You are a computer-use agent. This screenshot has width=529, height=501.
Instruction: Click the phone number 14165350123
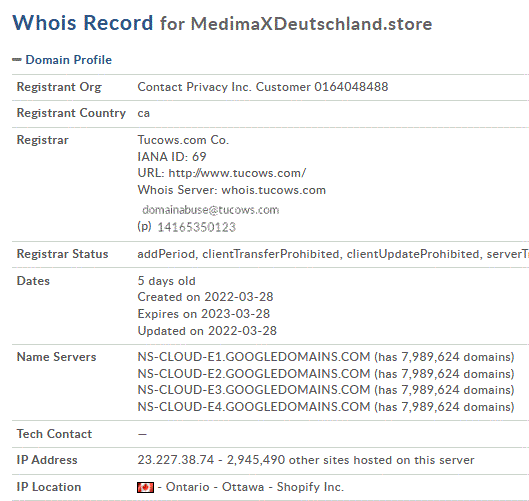[x=196, y=227]
